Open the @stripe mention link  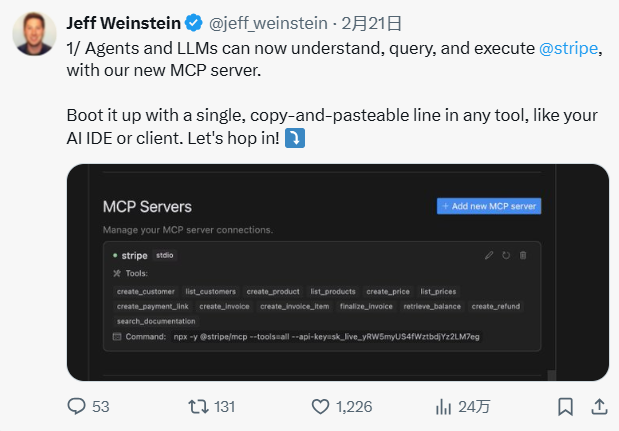point(568,49)
